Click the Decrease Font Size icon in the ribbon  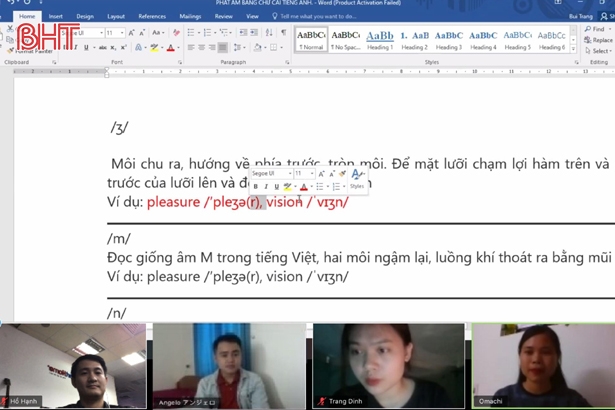(142, 33)
